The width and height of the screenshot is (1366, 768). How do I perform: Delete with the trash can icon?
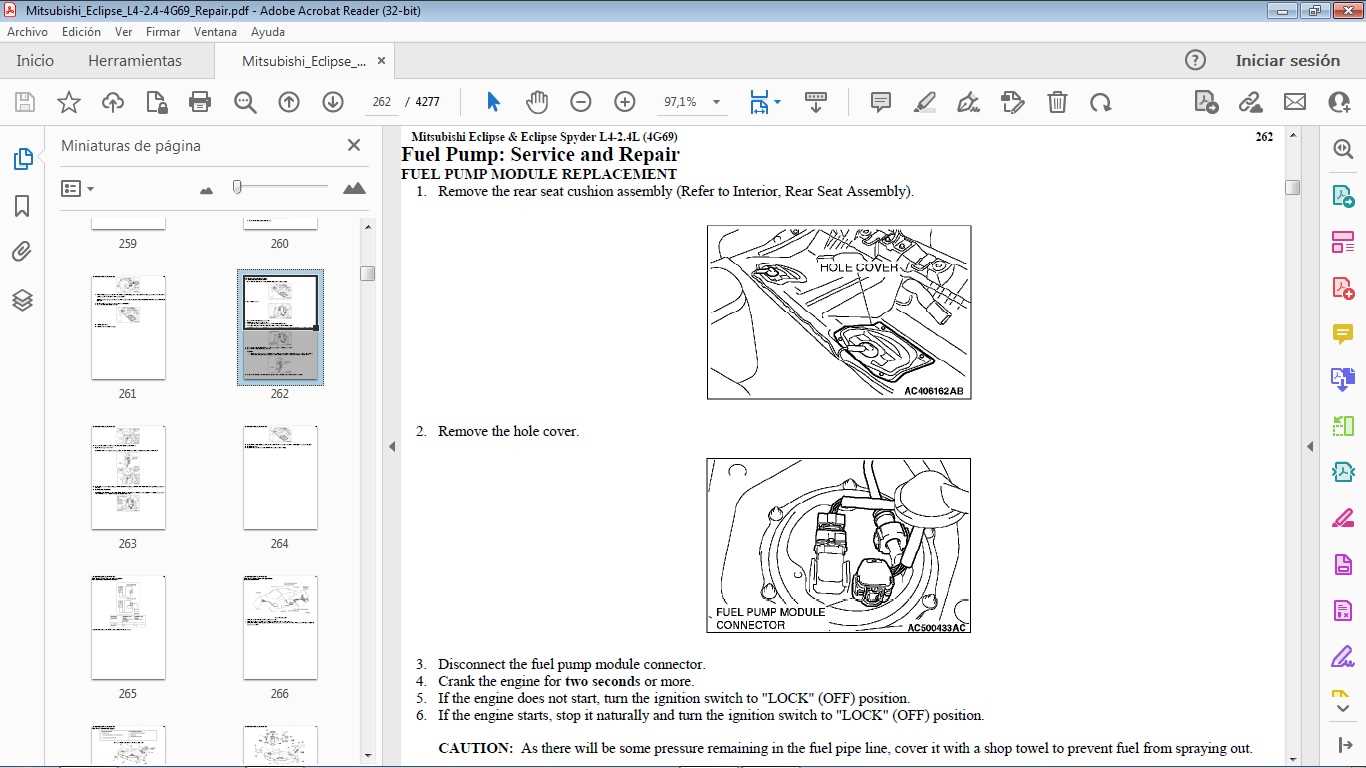click(x=1057, y=102)
